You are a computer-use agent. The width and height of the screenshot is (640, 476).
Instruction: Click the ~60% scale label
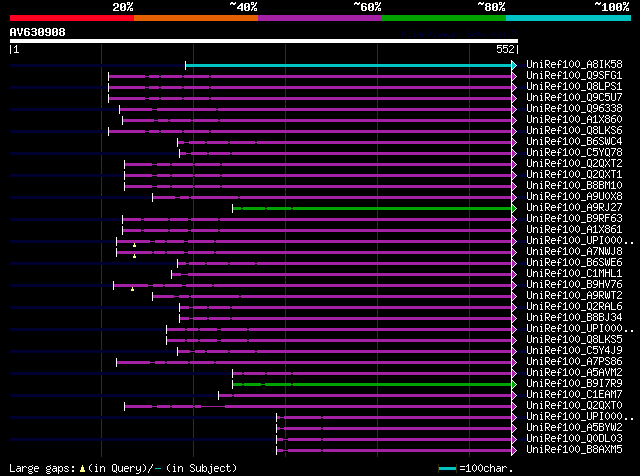[x=367, y=7]
